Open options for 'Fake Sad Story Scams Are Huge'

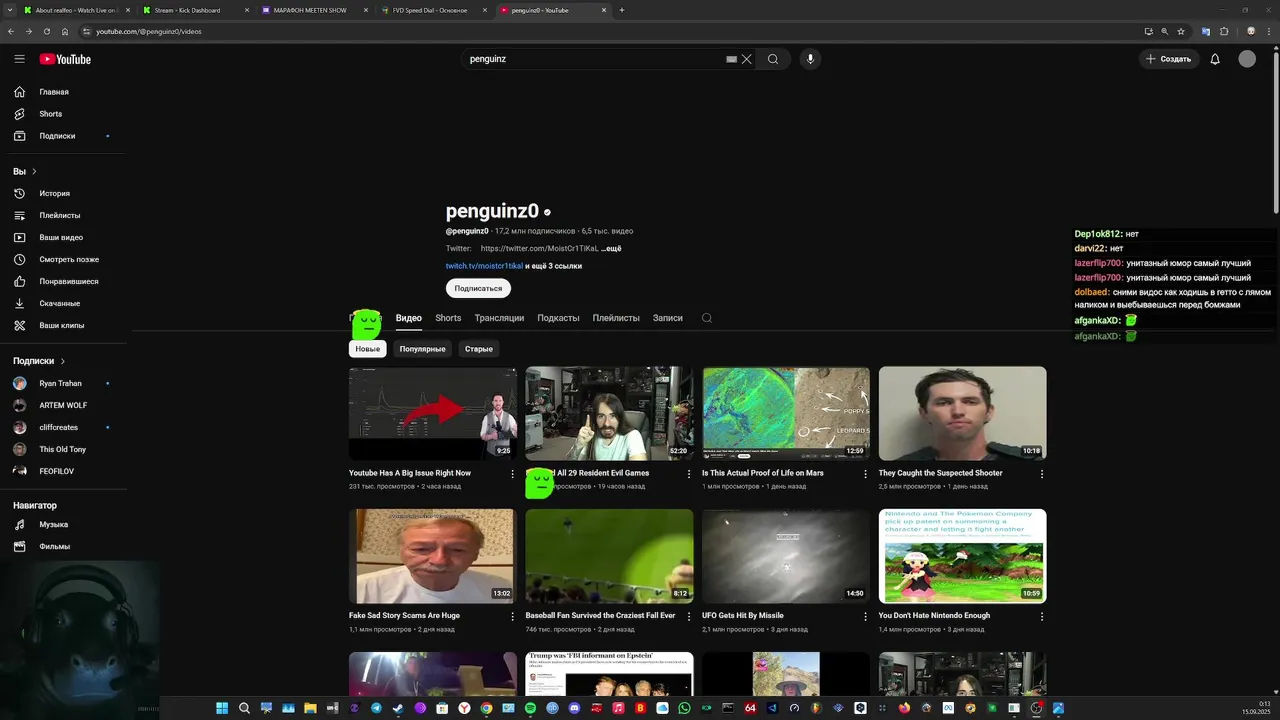[x=512, y=617]
